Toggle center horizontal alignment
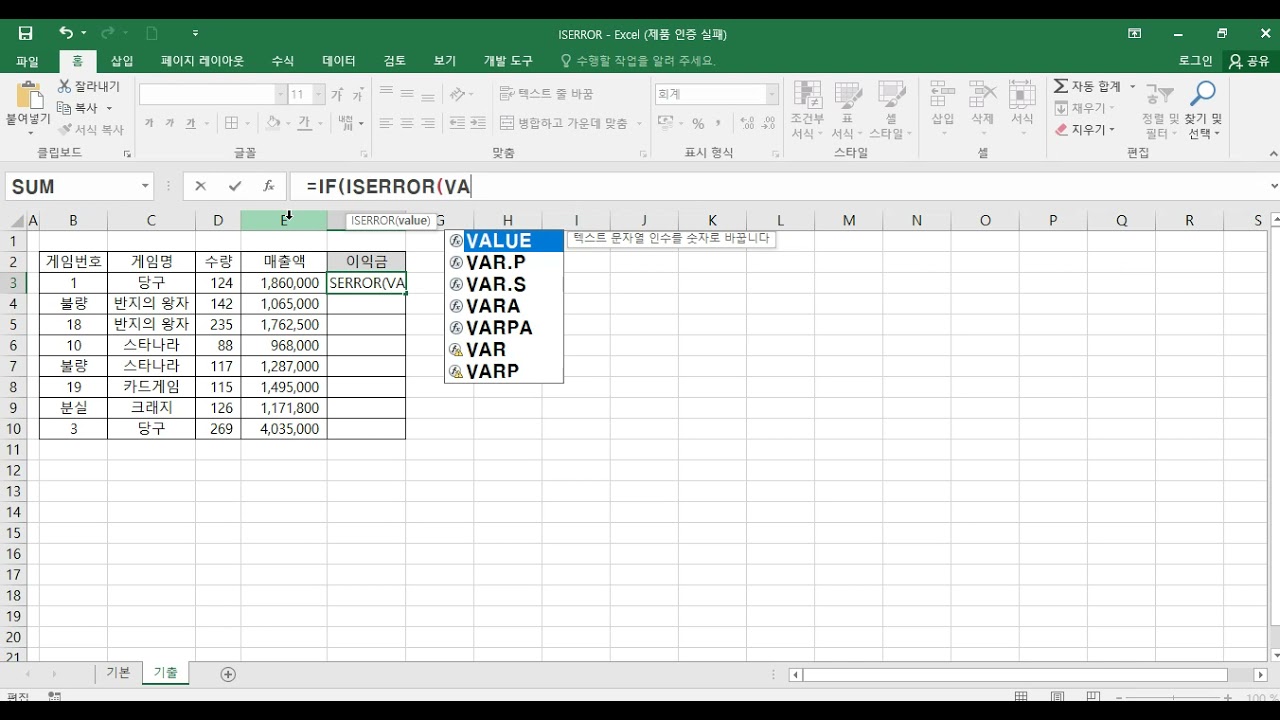The width and height of the screenshot is (1280, 720). (x=407, y=123)
